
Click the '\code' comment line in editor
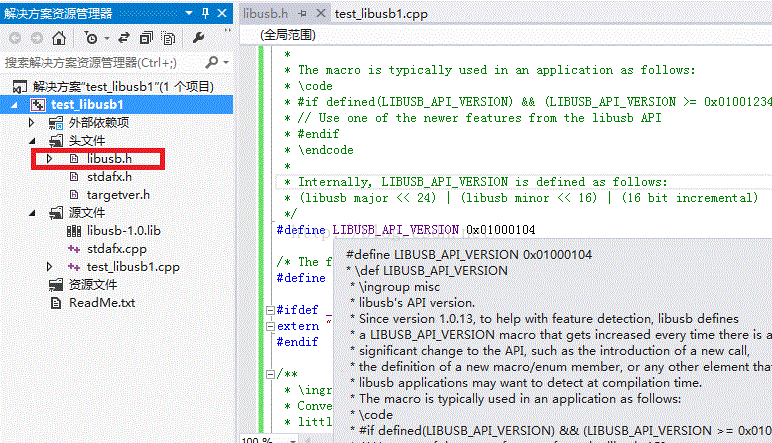[309, 86]
